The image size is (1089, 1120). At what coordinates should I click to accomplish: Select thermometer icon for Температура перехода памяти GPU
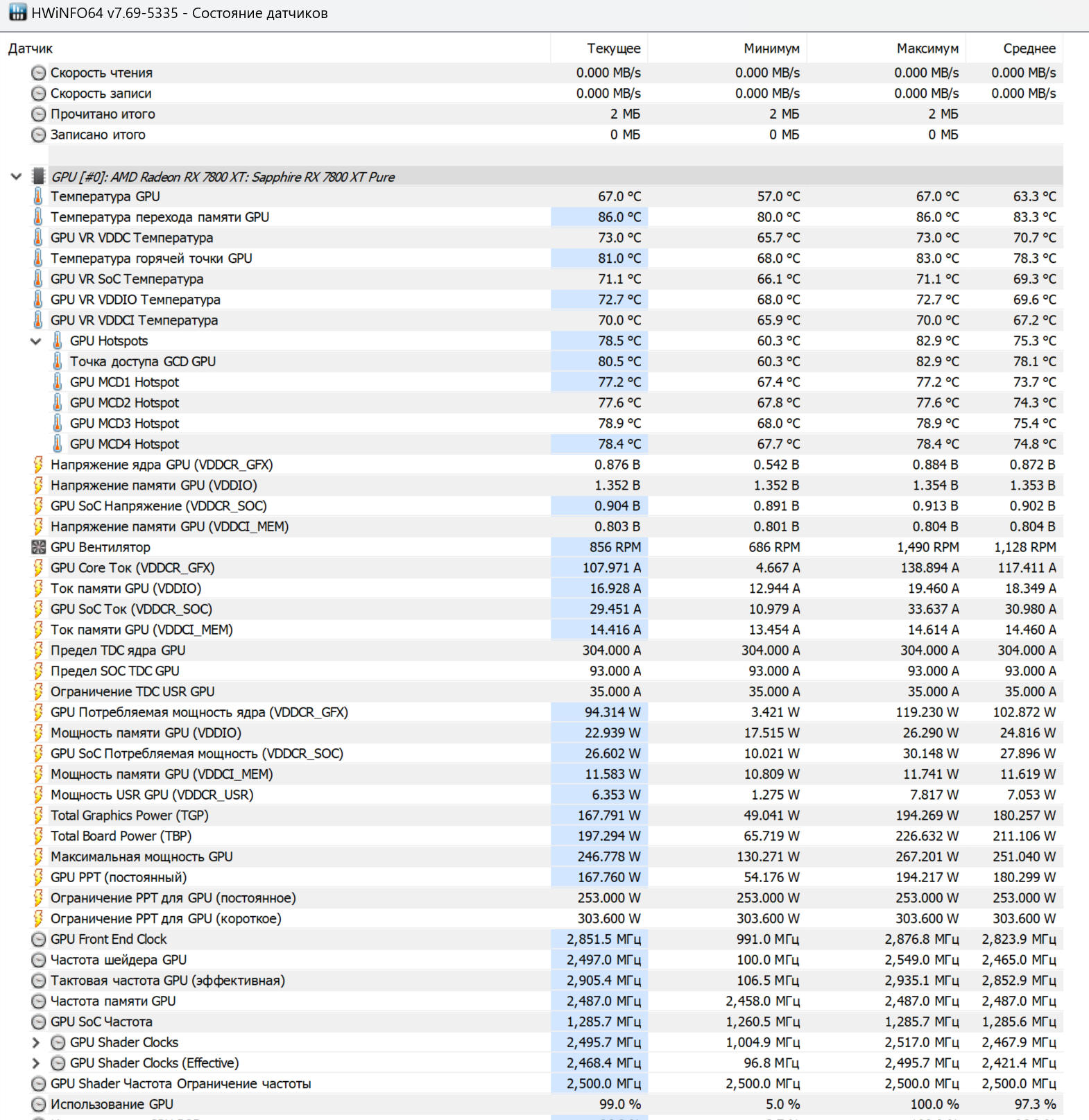[x=38, y=217]
